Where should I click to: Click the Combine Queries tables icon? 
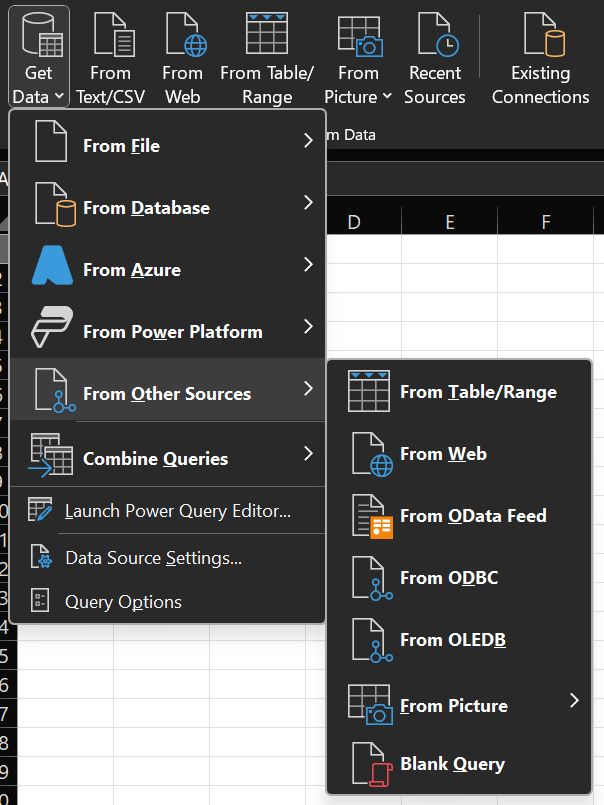[51, 455]
